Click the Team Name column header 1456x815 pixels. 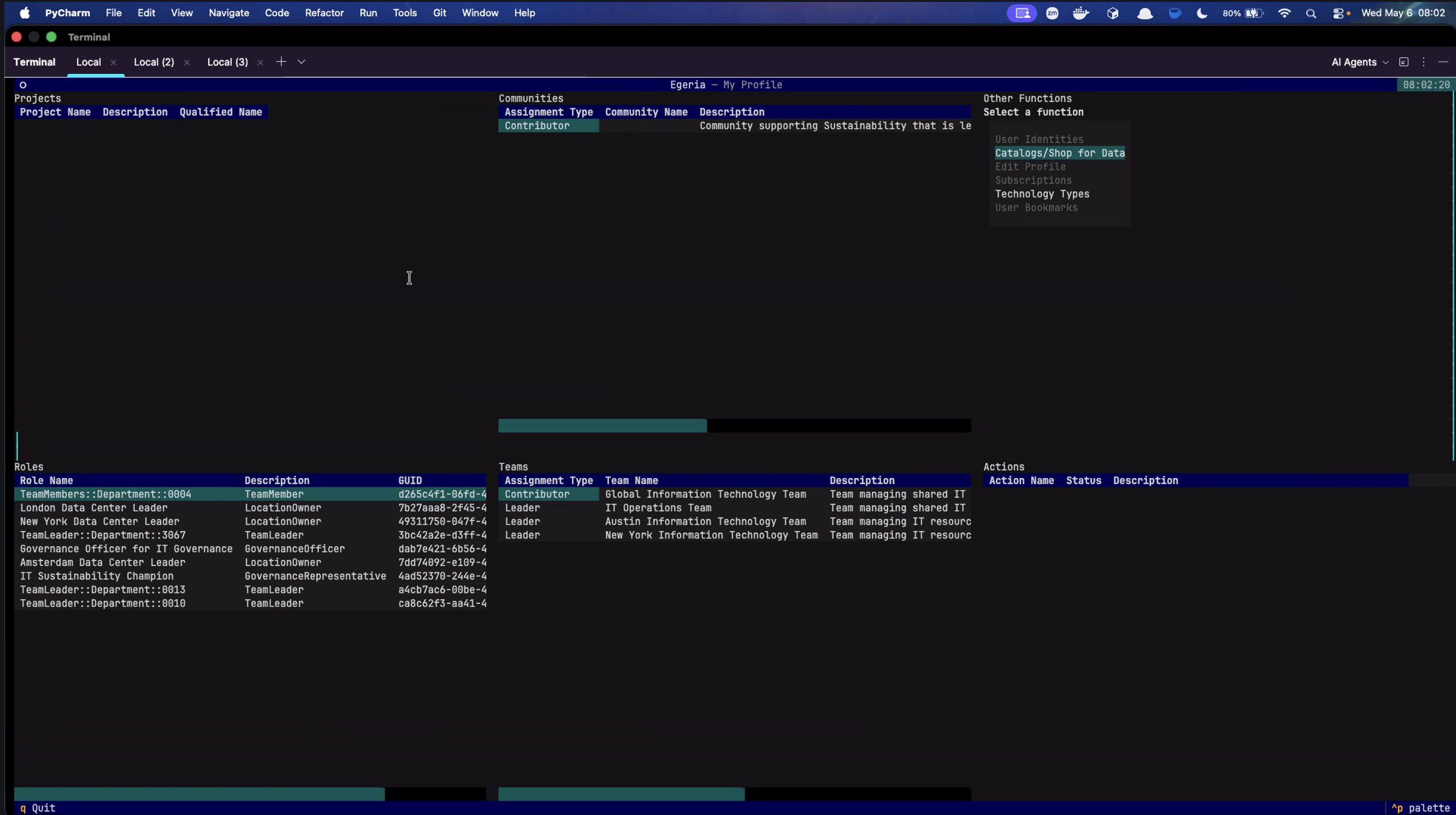tap(632, 481)
